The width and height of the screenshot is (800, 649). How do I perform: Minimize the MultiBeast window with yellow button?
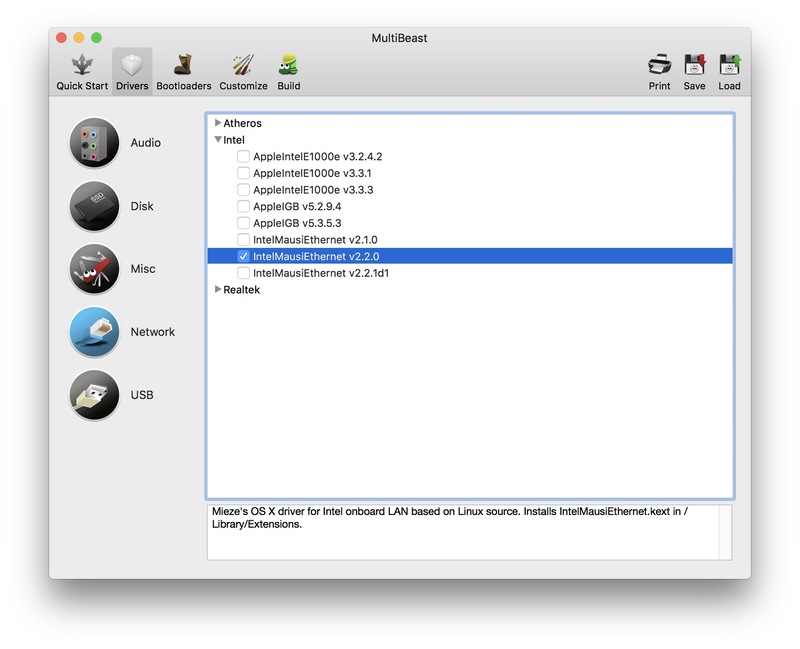(79, 38)
